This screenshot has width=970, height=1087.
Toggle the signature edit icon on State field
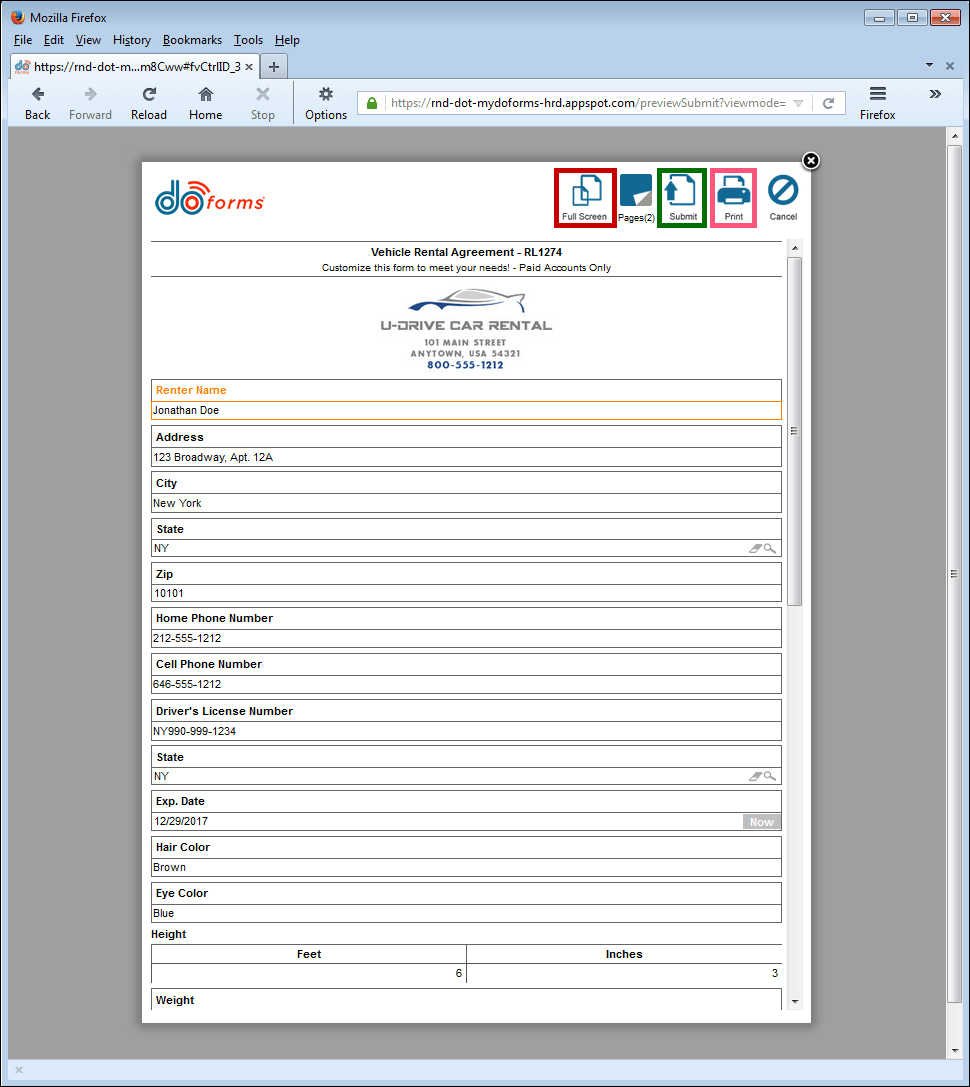click(x=755, y=548)
